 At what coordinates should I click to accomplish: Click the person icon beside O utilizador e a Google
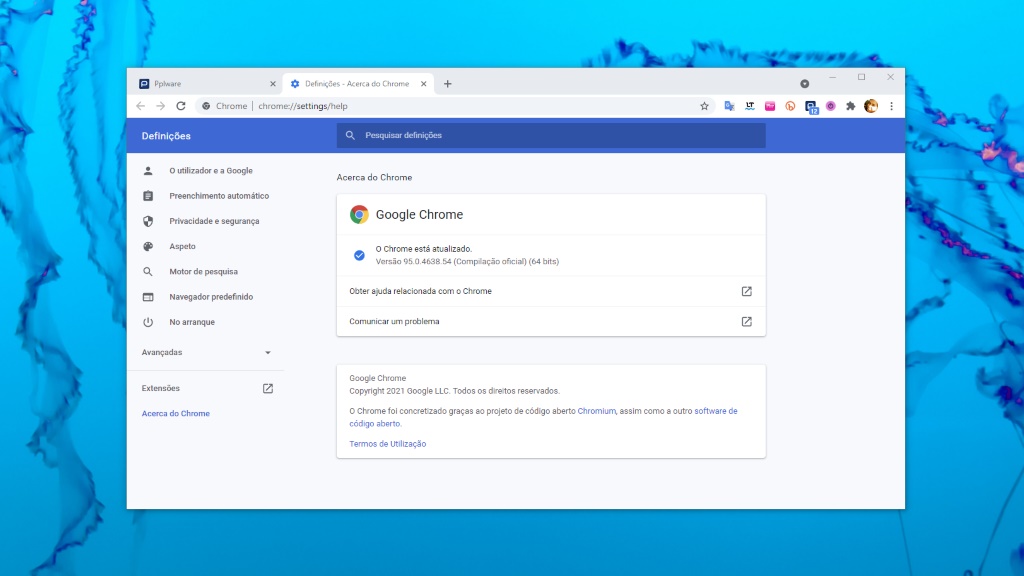pos(148,170)
